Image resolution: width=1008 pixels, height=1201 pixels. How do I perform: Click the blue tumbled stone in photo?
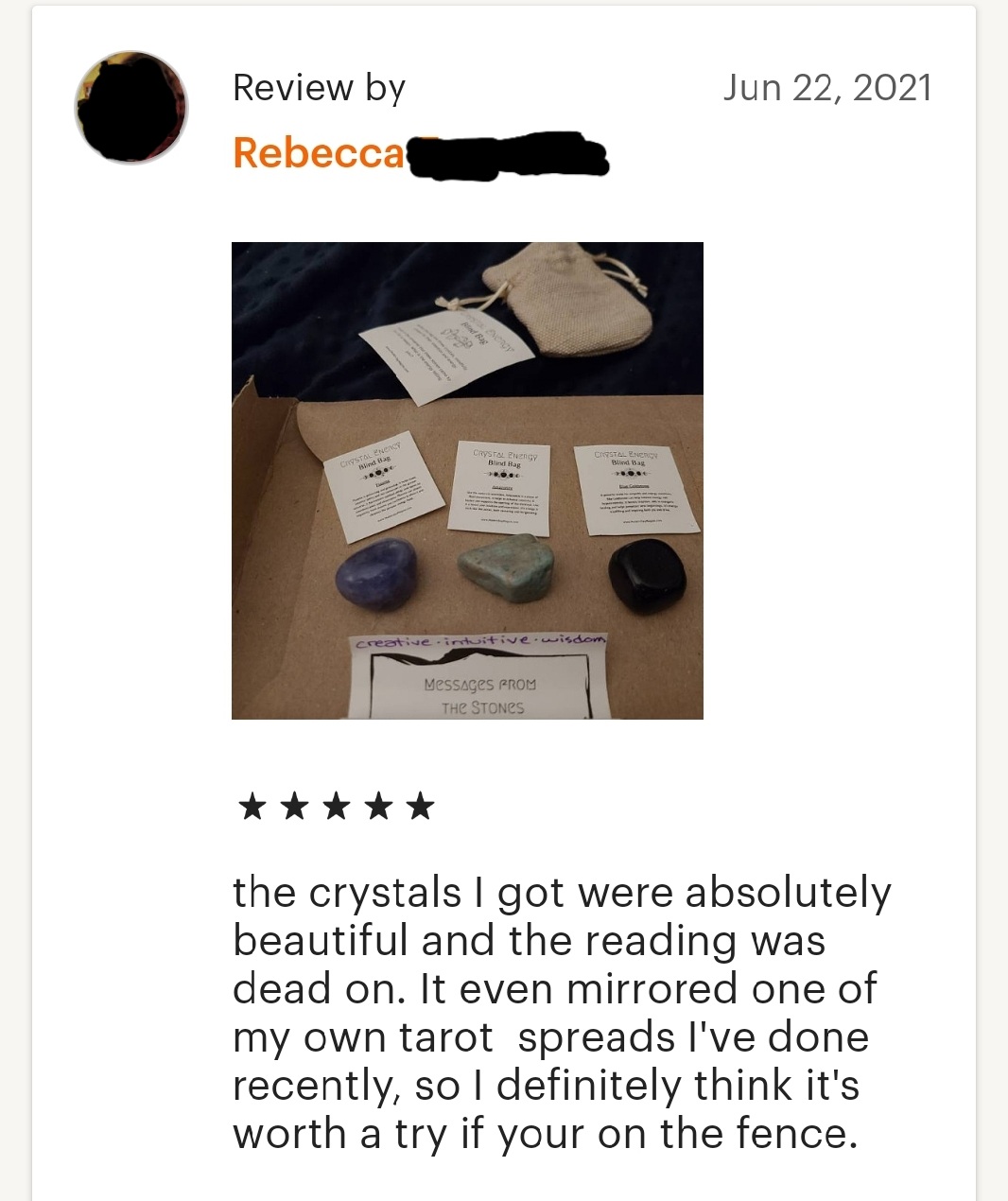[x=375, y=576]
